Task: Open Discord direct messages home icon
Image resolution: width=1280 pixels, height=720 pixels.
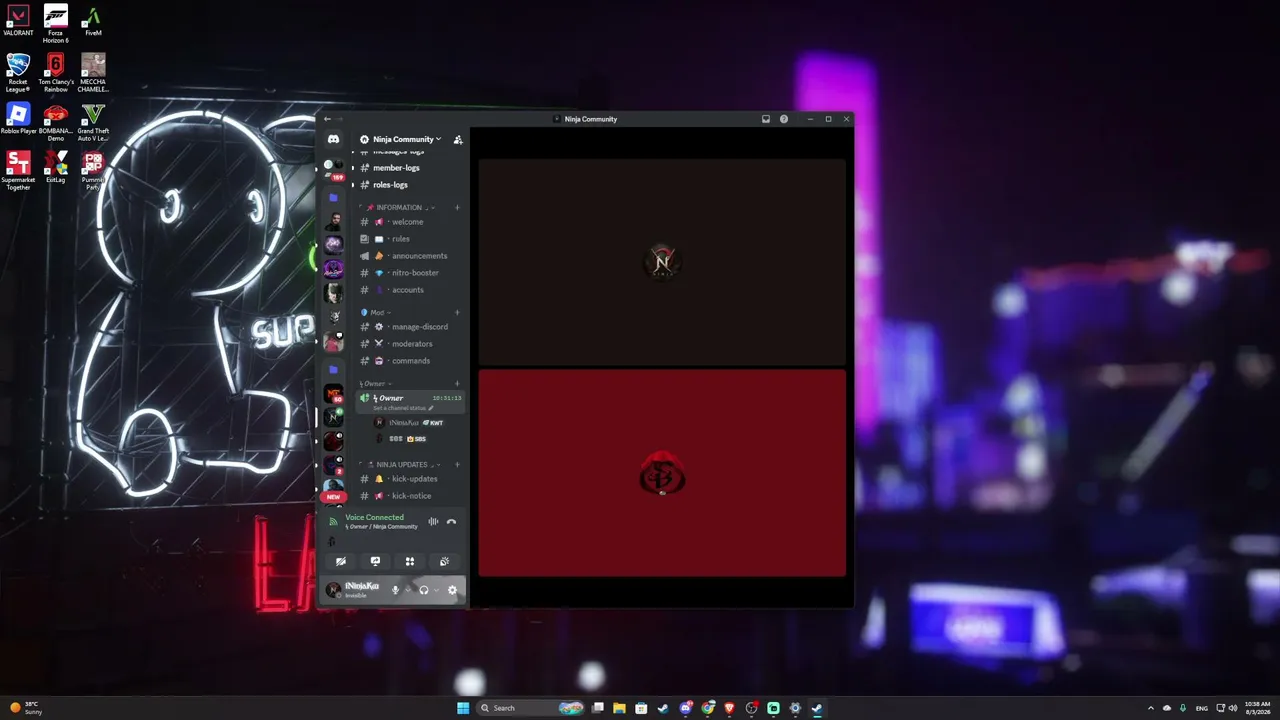Action: pyautogui.click(x=333, y=139)
